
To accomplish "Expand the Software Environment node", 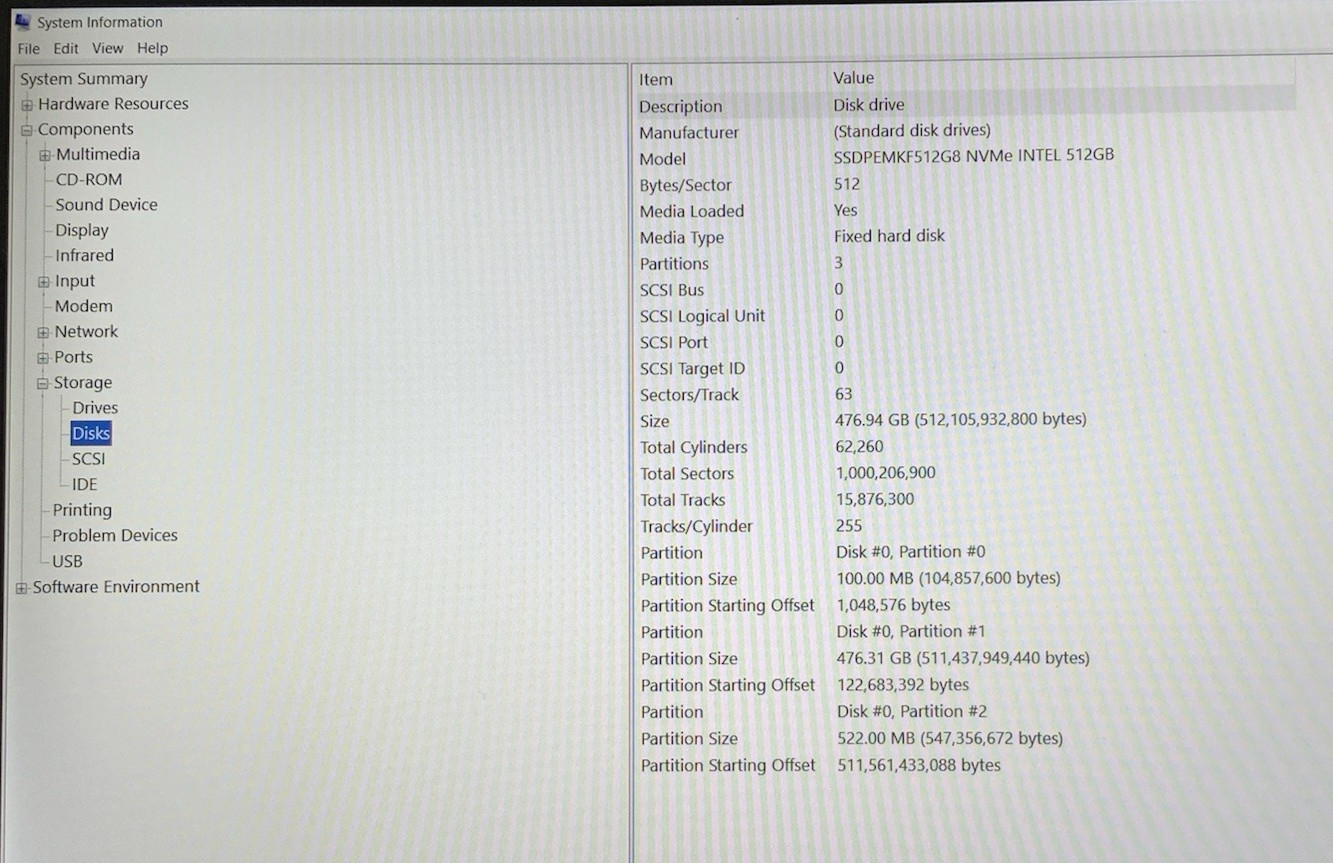I will point(22,588).
